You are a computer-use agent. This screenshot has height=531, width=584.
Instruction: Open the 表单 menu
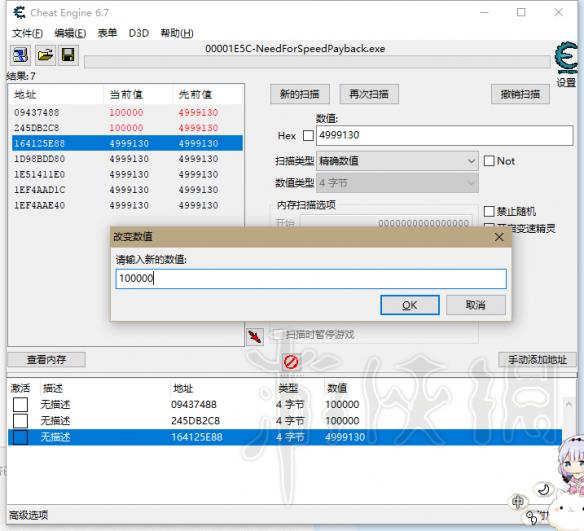[x=107, y=33]
